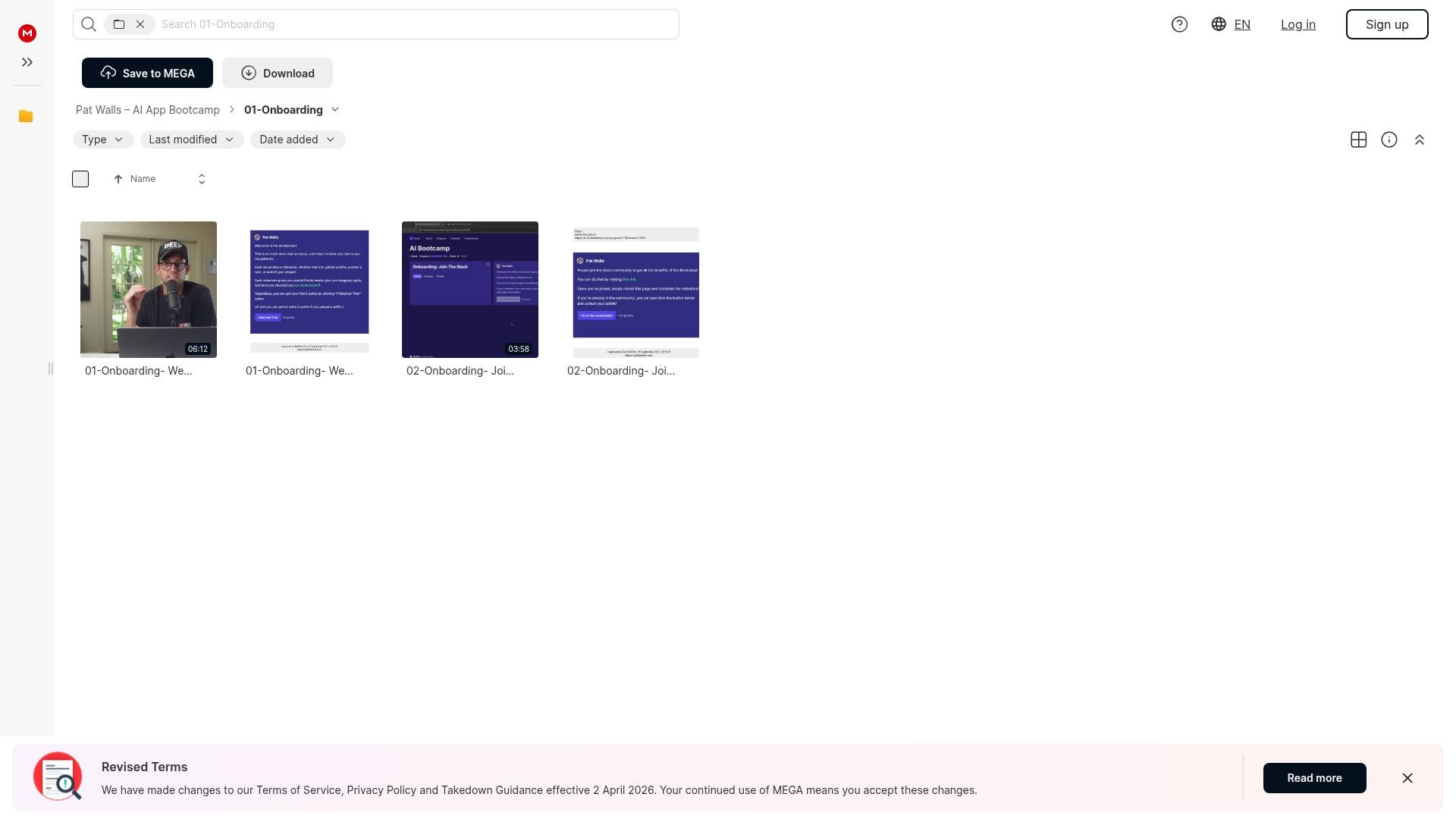The width and height of the screenshot is (1456, 819).
Task: Expand the 01-Onboarding breadcrumb dropdown
Action: pos(335,110)
